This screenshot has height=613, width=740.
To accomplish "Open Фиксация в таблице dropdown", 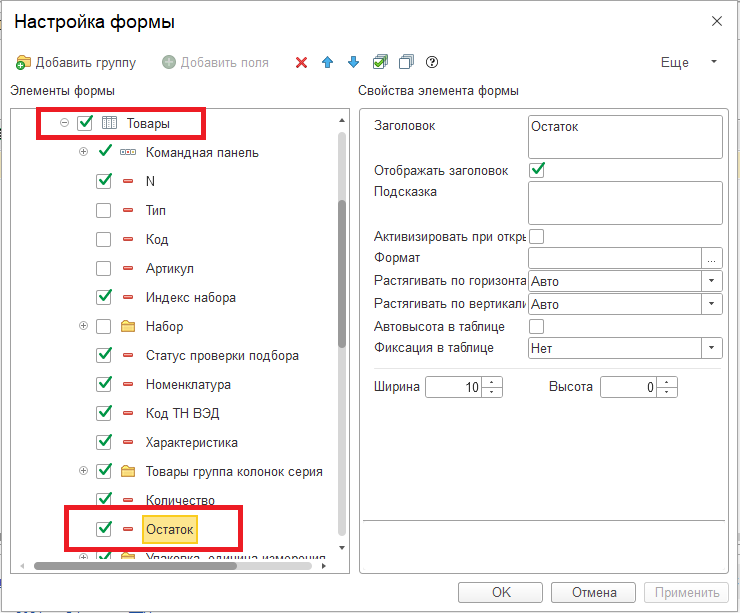I will [712, 348].
